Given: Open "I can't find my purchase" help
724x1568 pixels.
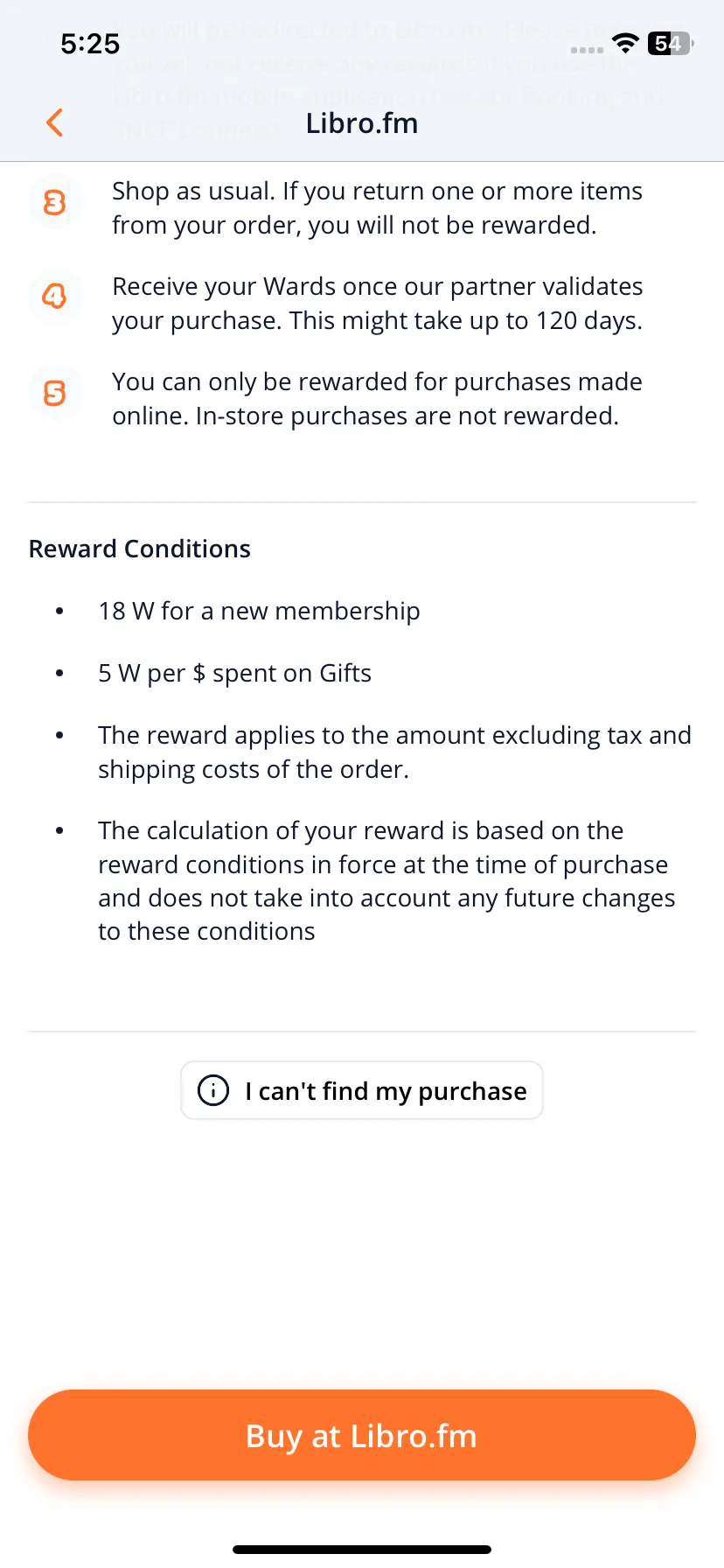Looking at the screenshot, I should (x=362, y=1090).
